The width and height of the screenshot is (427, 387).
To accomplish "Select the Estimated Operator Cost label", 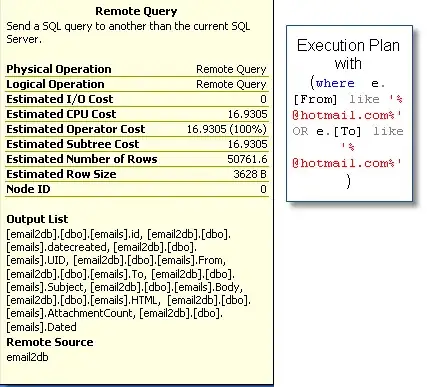I will coord(76,129).
